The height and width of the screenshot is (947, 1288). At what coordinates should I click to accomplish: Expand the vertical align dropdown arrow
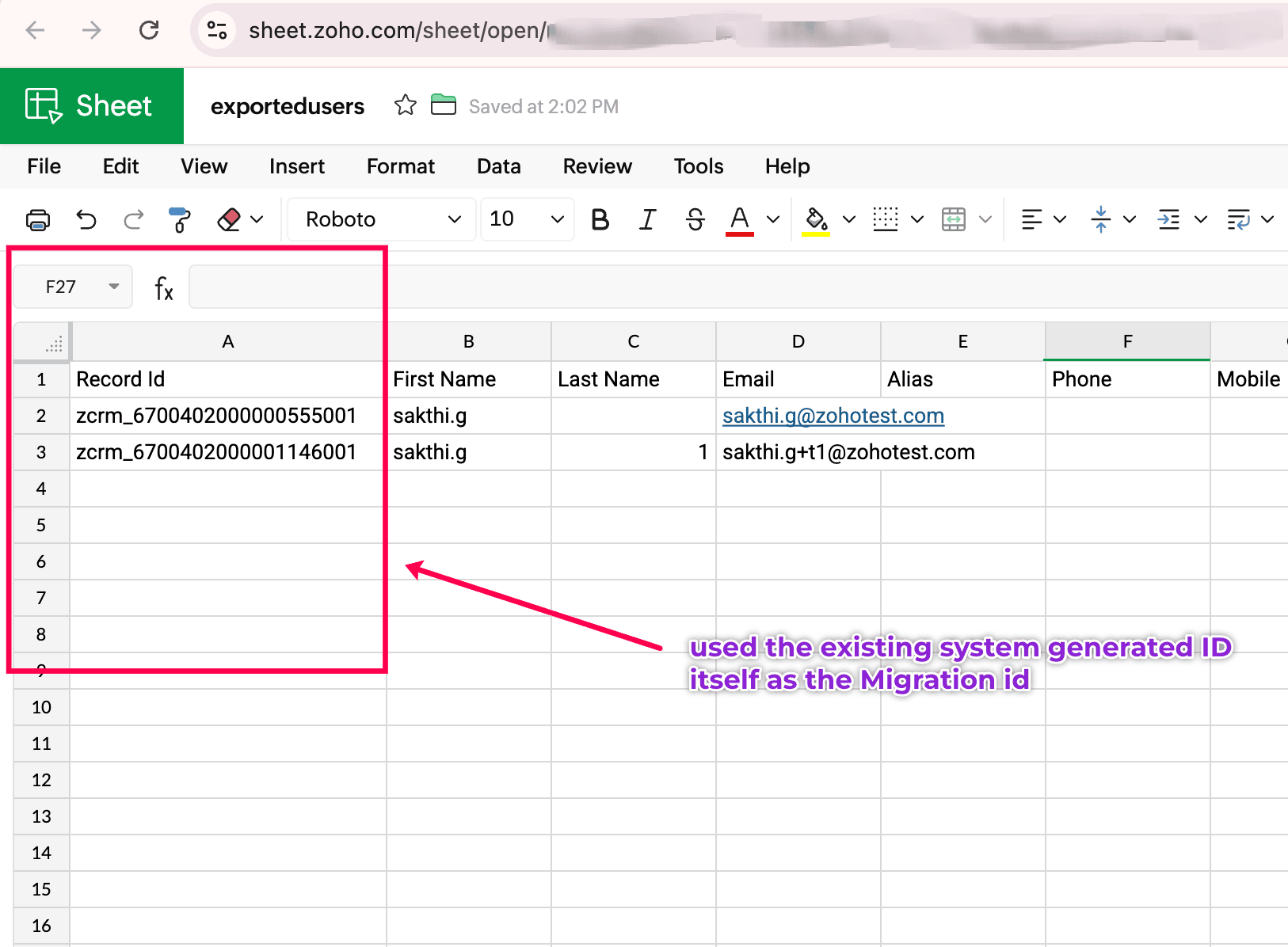point(1130,219)
